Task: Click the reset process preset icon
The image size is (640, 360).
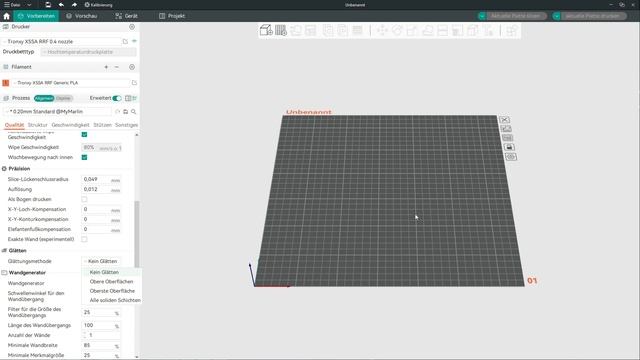Action: [118, 111]
